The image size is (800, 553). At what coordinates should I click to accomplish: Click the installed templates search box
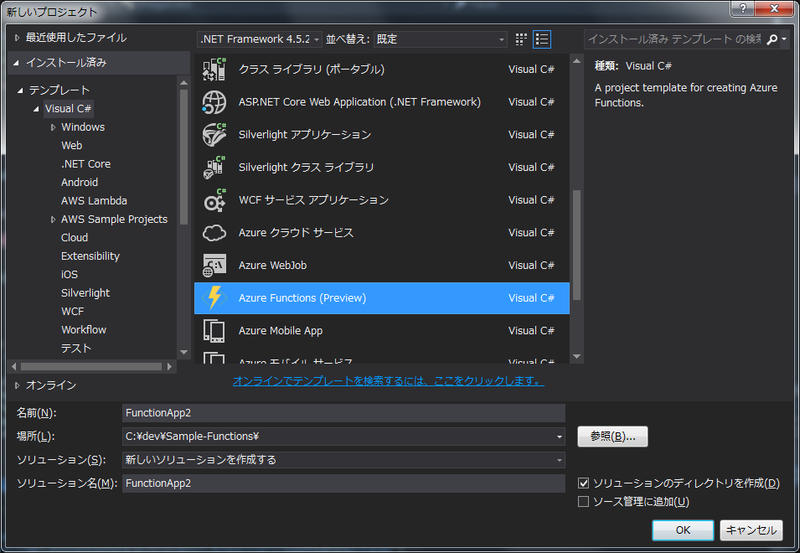pyautogui.click(x=673, y=39)
